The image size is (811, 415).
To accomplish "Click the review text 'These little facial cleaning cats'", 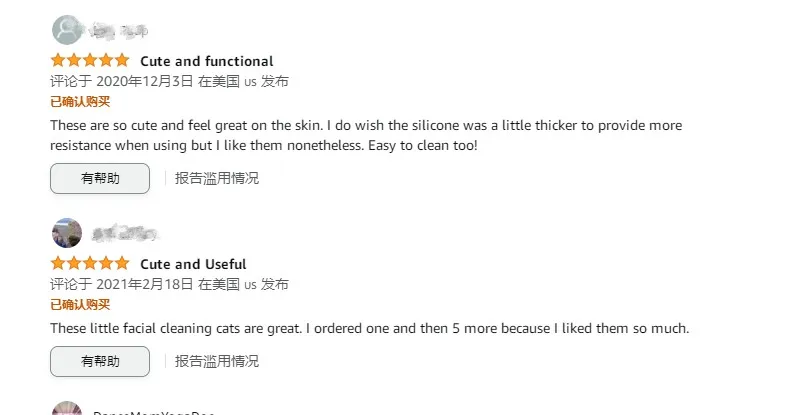I will pyautogui.click(x=370, y=328).
